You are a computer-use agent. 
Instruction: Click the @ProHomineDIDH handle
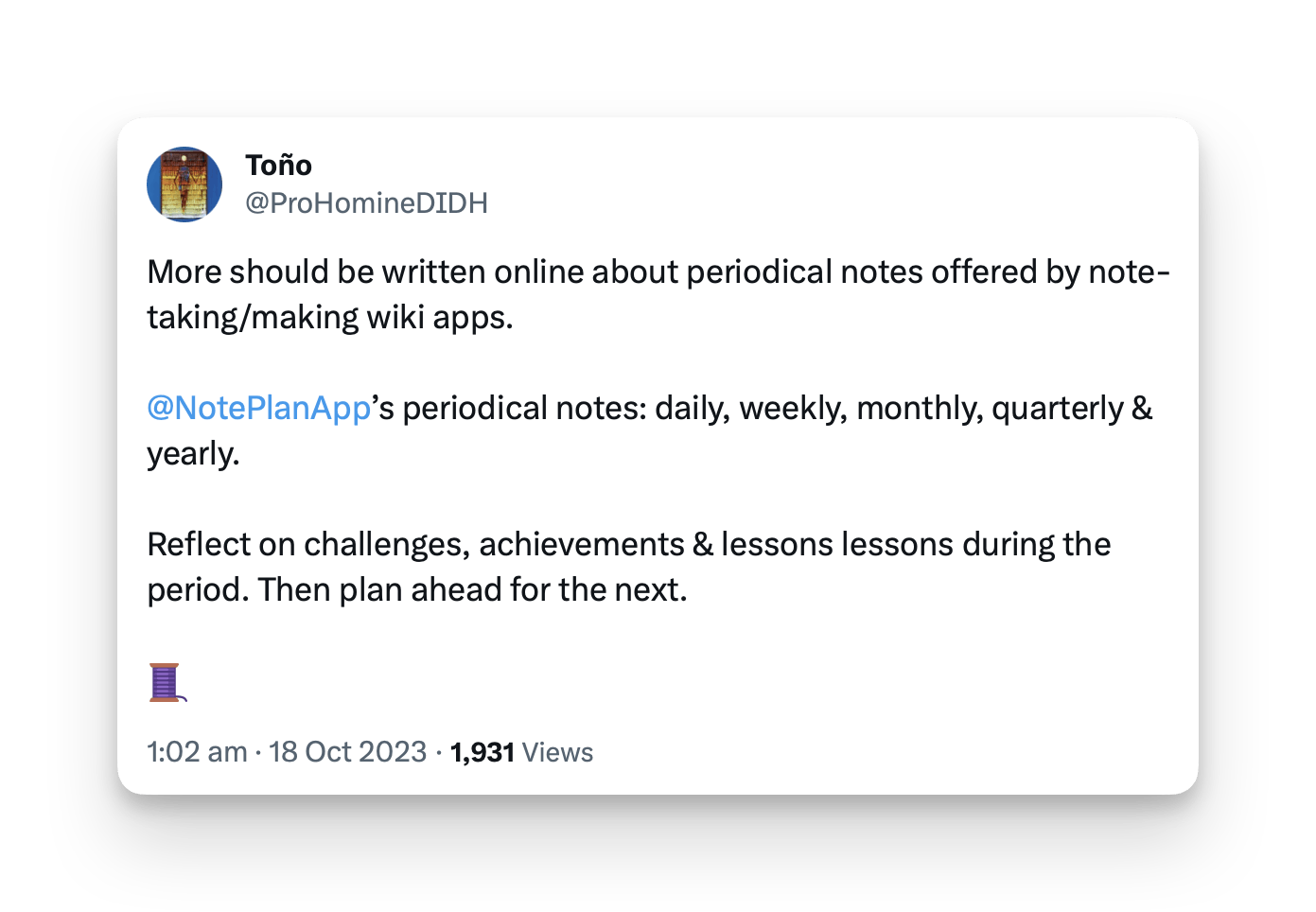pyautogui.click(x=366, y=203)
